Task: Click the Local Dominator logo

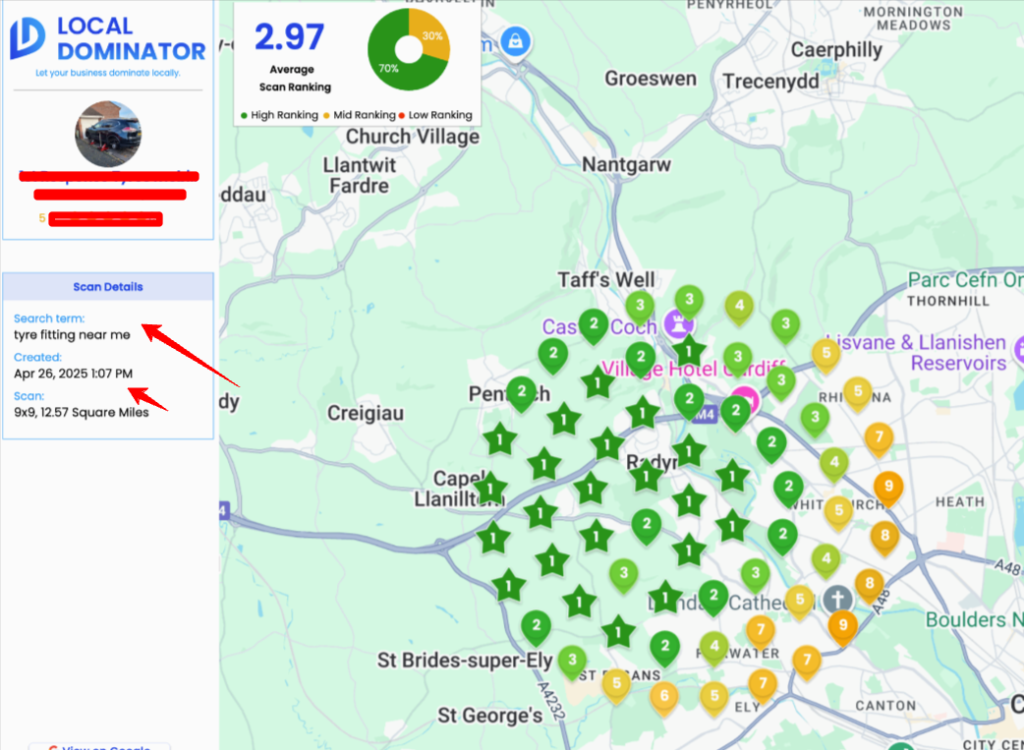Action: coord(108,39)
